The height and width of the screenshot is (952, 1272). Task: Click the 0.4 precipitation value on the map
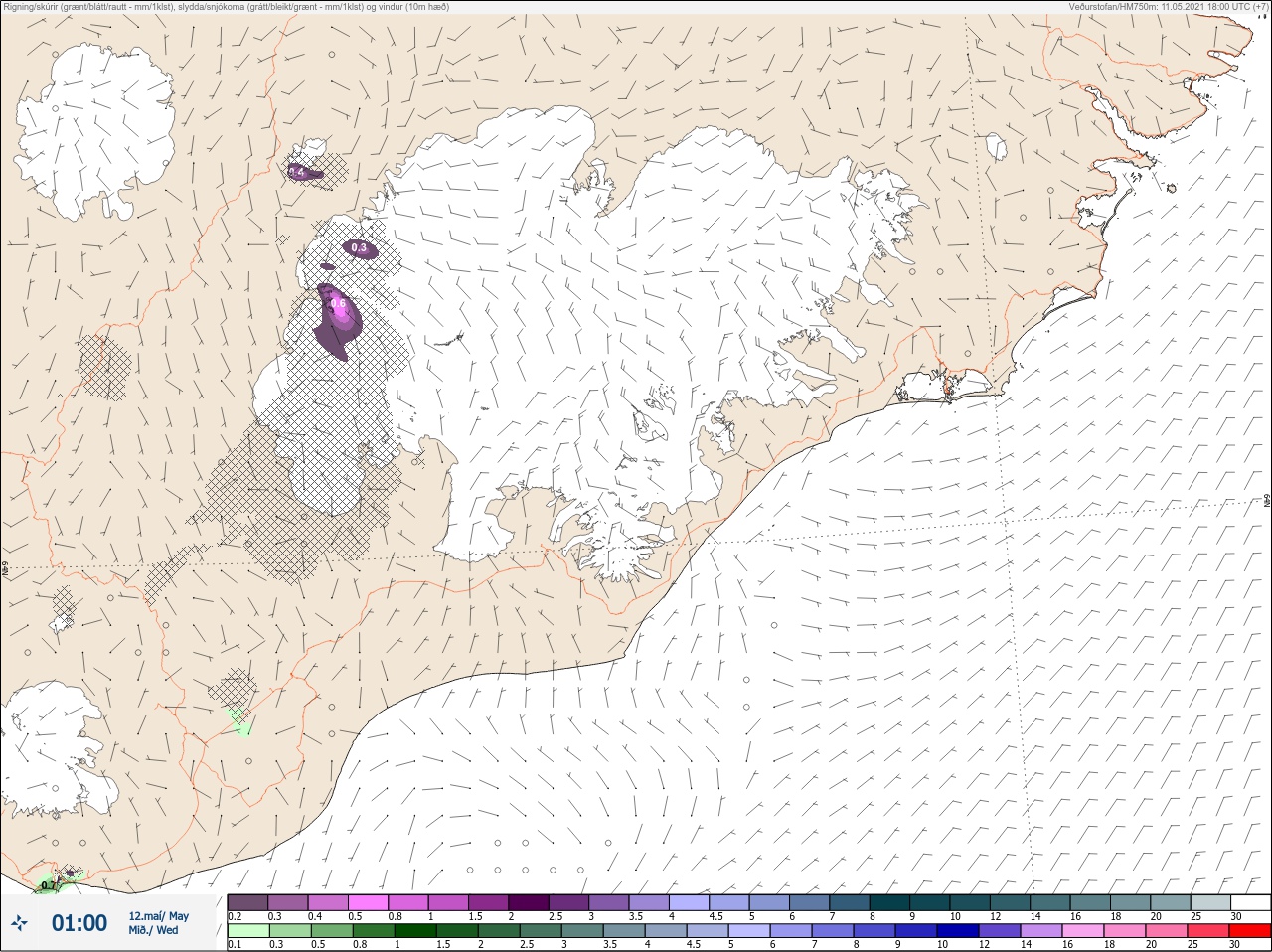pos(296,173)
